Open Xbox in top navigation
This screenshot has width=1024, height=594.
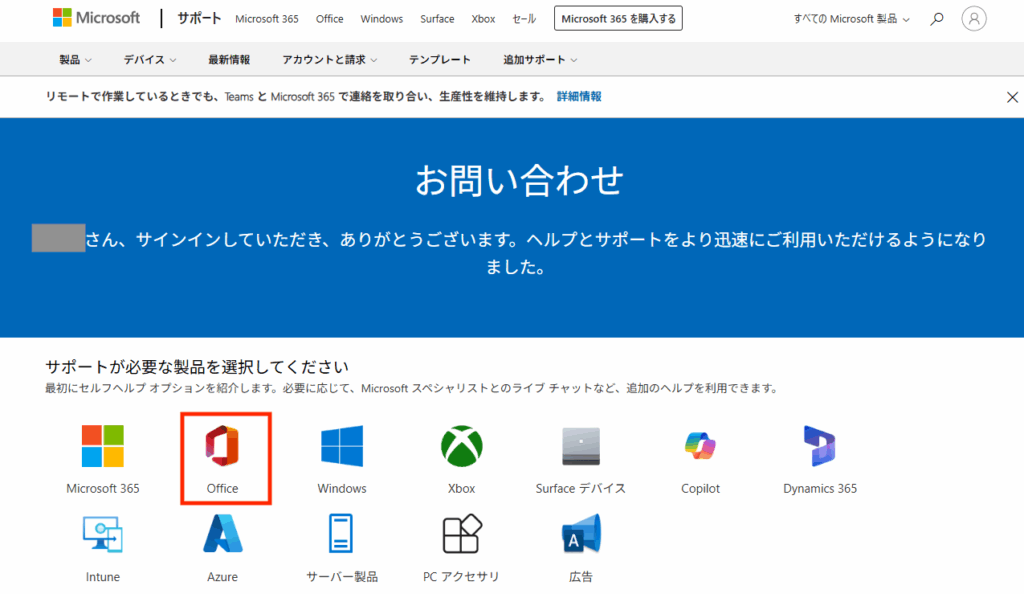[x=483, y=19]
